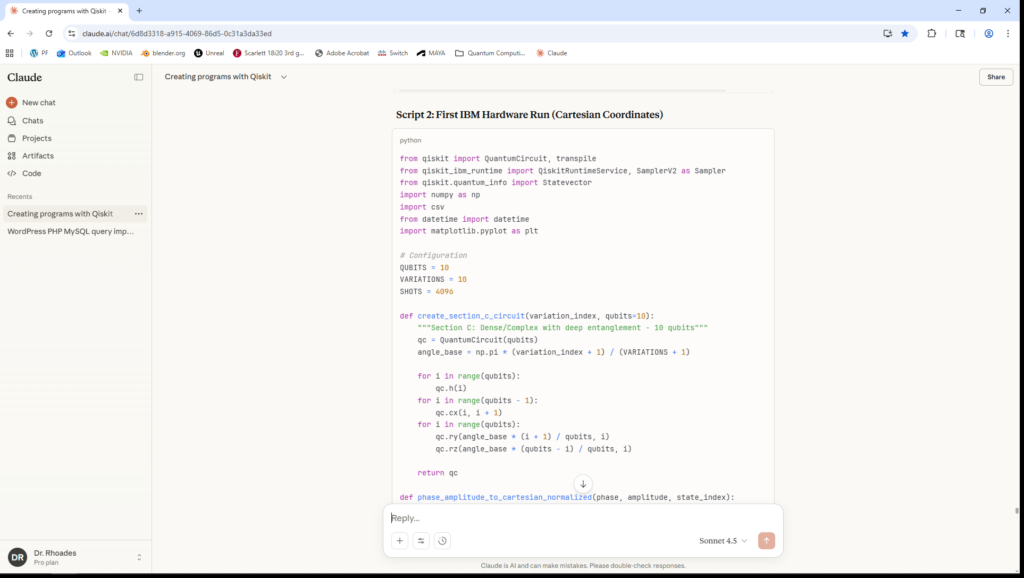
Task: Bookmark this page with the star icon
Action: tap(905, 33)
